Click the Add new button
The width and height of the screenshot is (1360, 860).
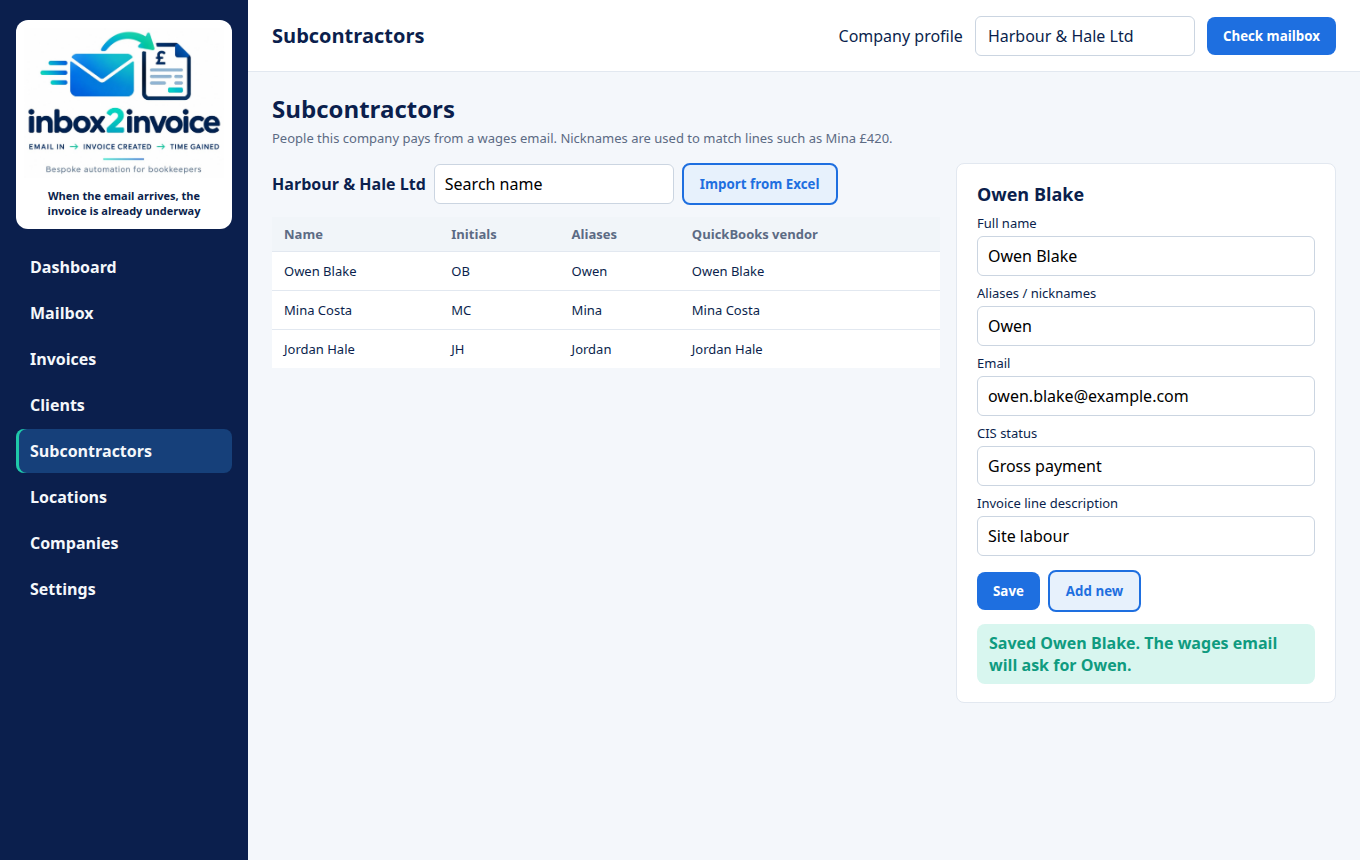[x=1094, y=591]
